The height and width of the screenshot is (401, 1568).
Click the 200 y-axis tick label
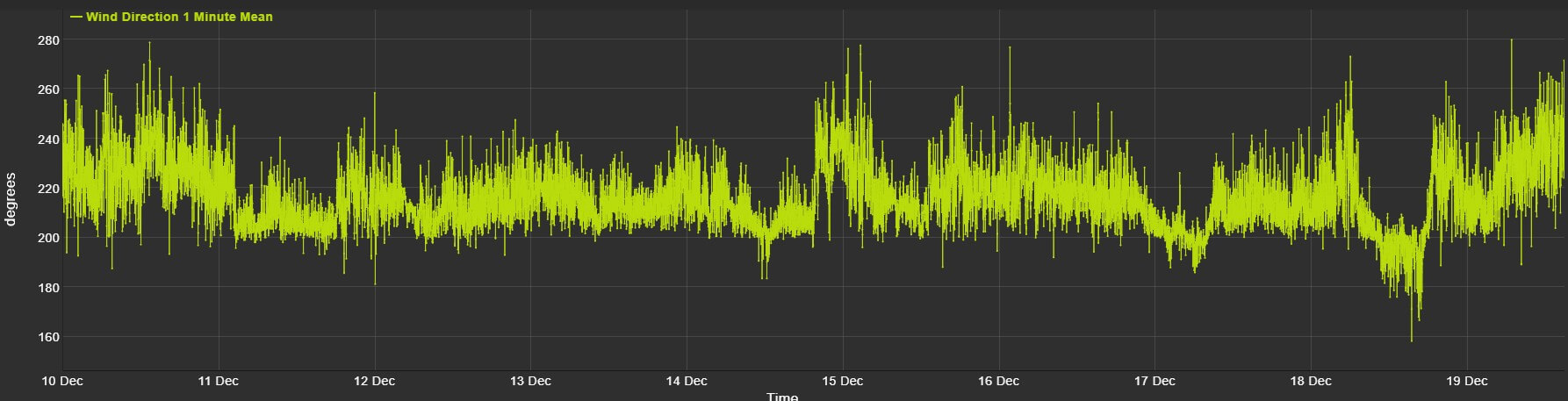pyautogui.click(x=48, y=238)
